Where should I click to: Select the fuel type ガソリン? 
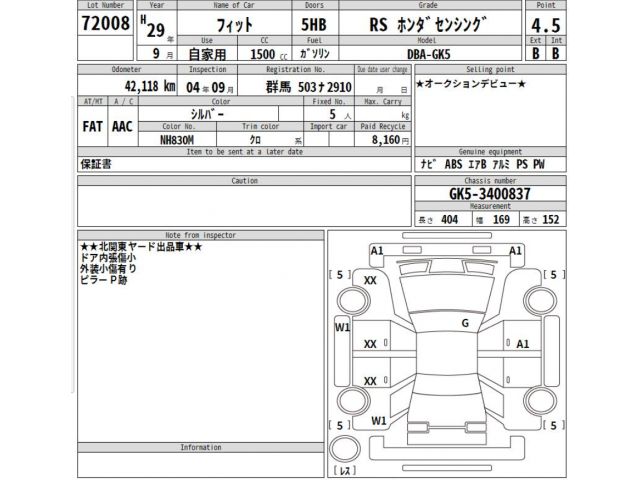pyautogui.click(x=314, y=53)
